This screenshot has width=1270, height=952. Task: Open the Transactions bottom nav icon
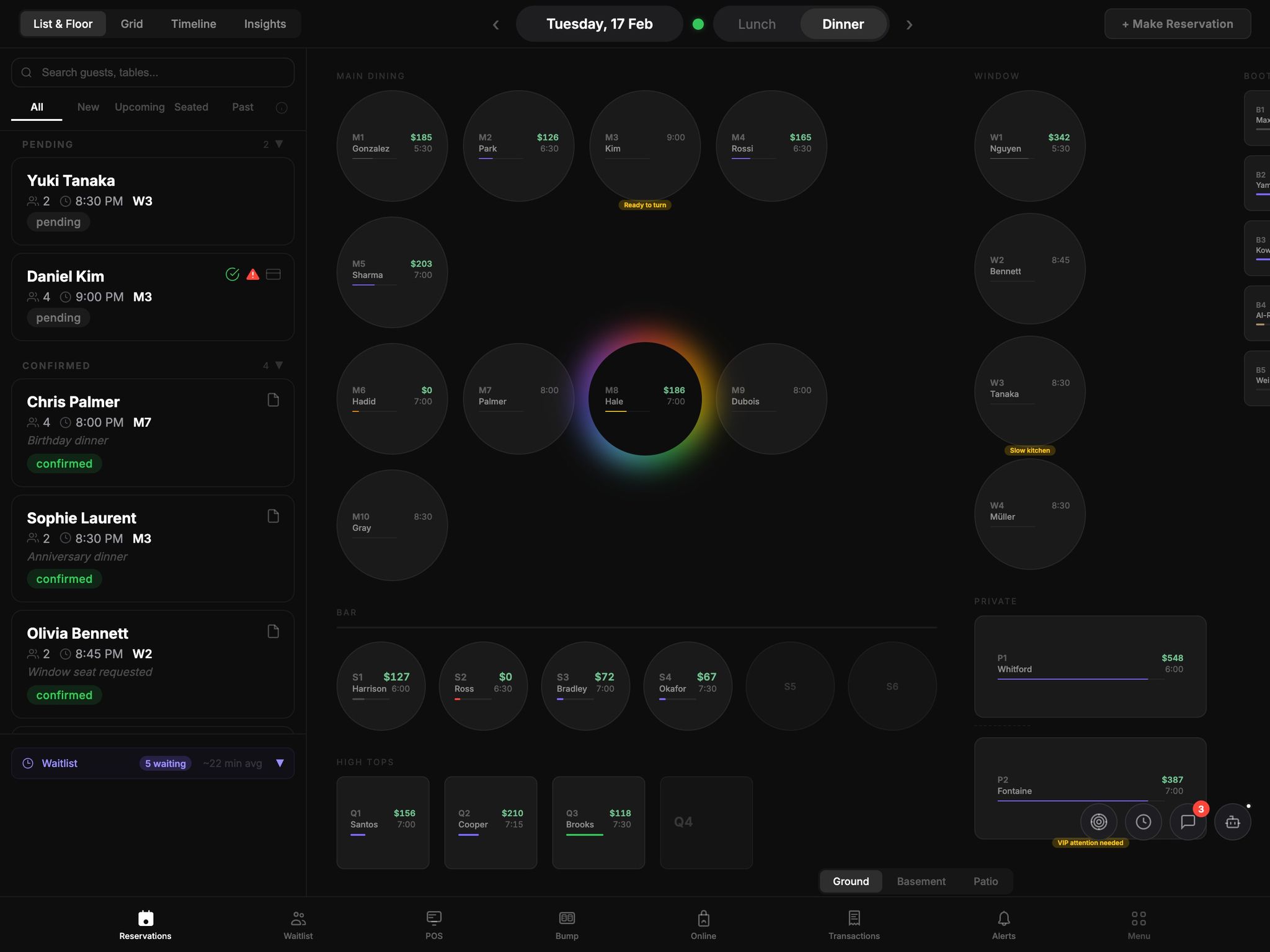[854, 918]
